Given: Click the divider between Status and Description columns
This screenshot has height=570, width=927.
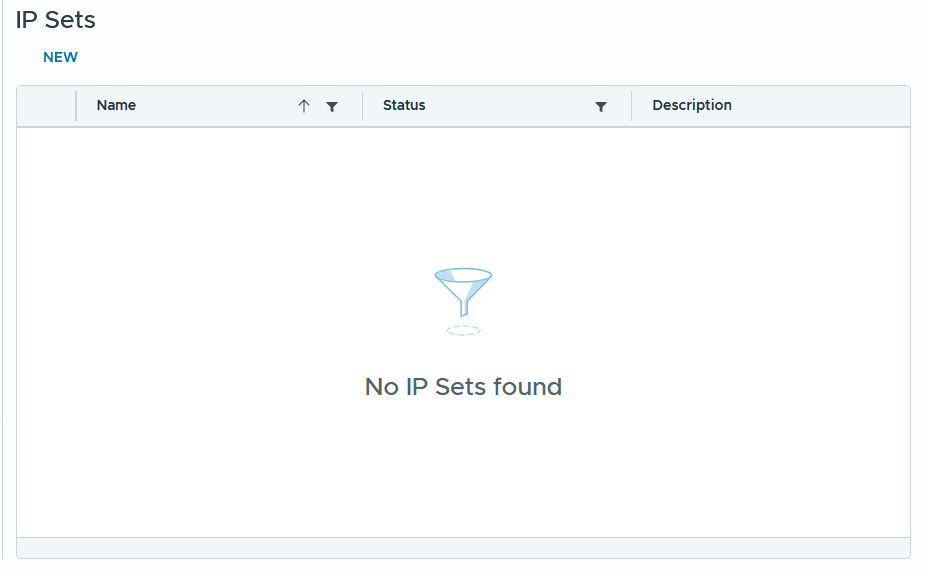Looking at the screenshot, I should click(631, 106).
